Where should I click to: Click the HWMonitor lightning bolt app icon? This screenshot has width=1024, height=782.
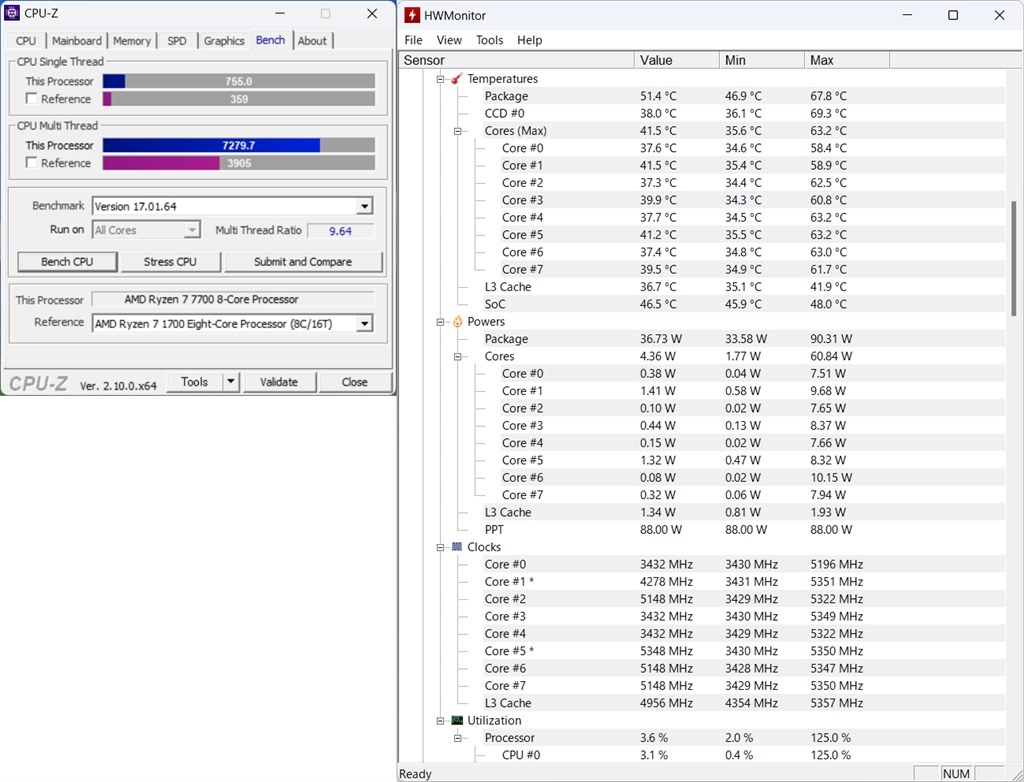[411, 15]
